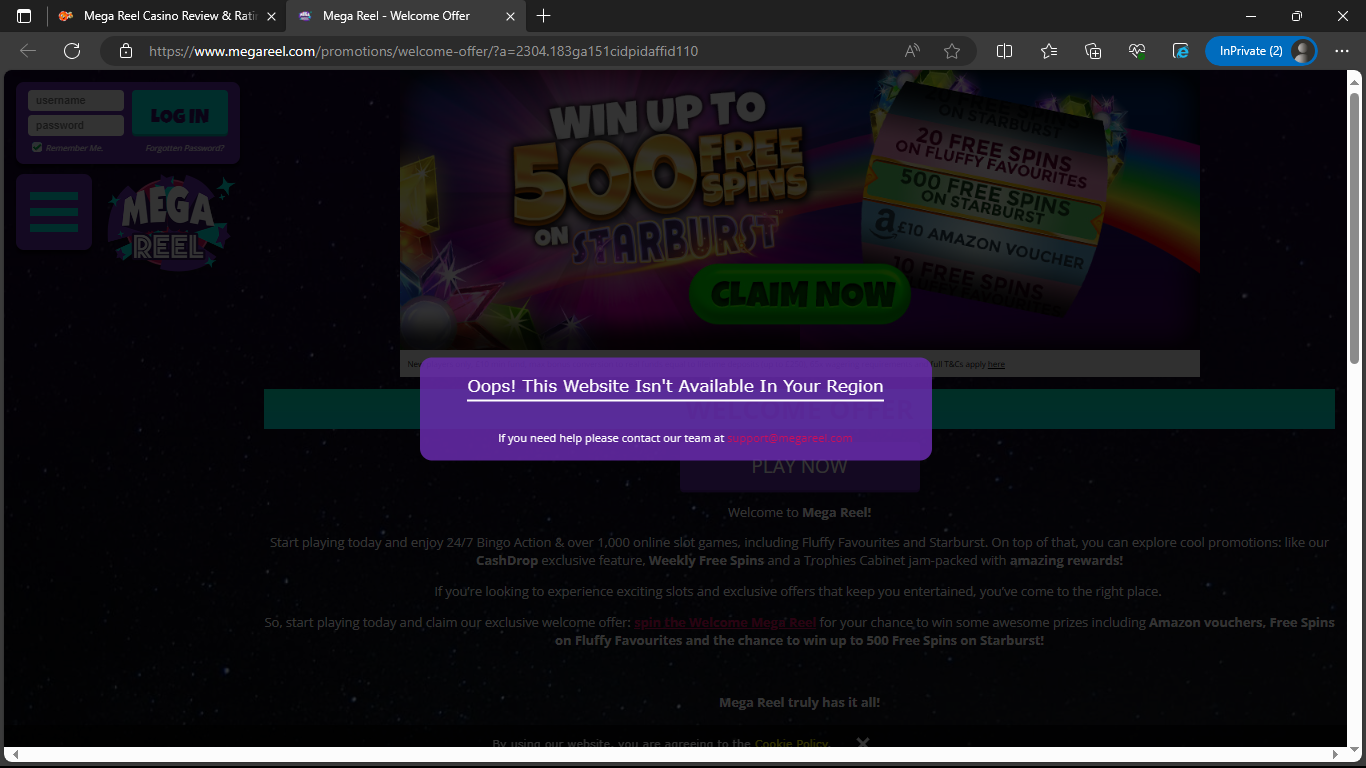Open Browser essentials heart icon
The width and height of the screenshot is (1366, 768).
point(1136,51)
